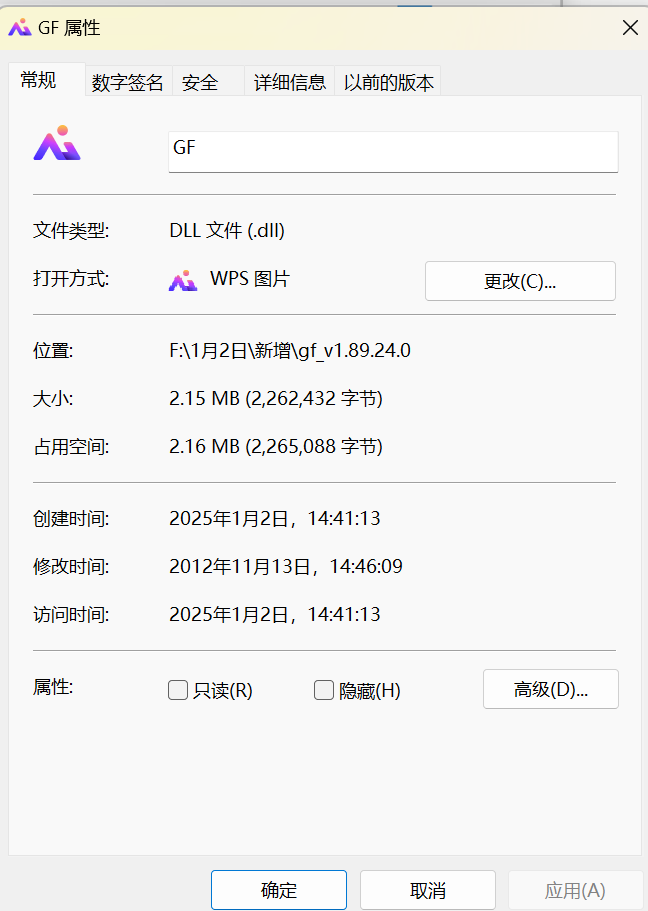The height and width of the screenshot is (911, 648).
Task: Click the 应用(A) button
Action: point(576,888)
